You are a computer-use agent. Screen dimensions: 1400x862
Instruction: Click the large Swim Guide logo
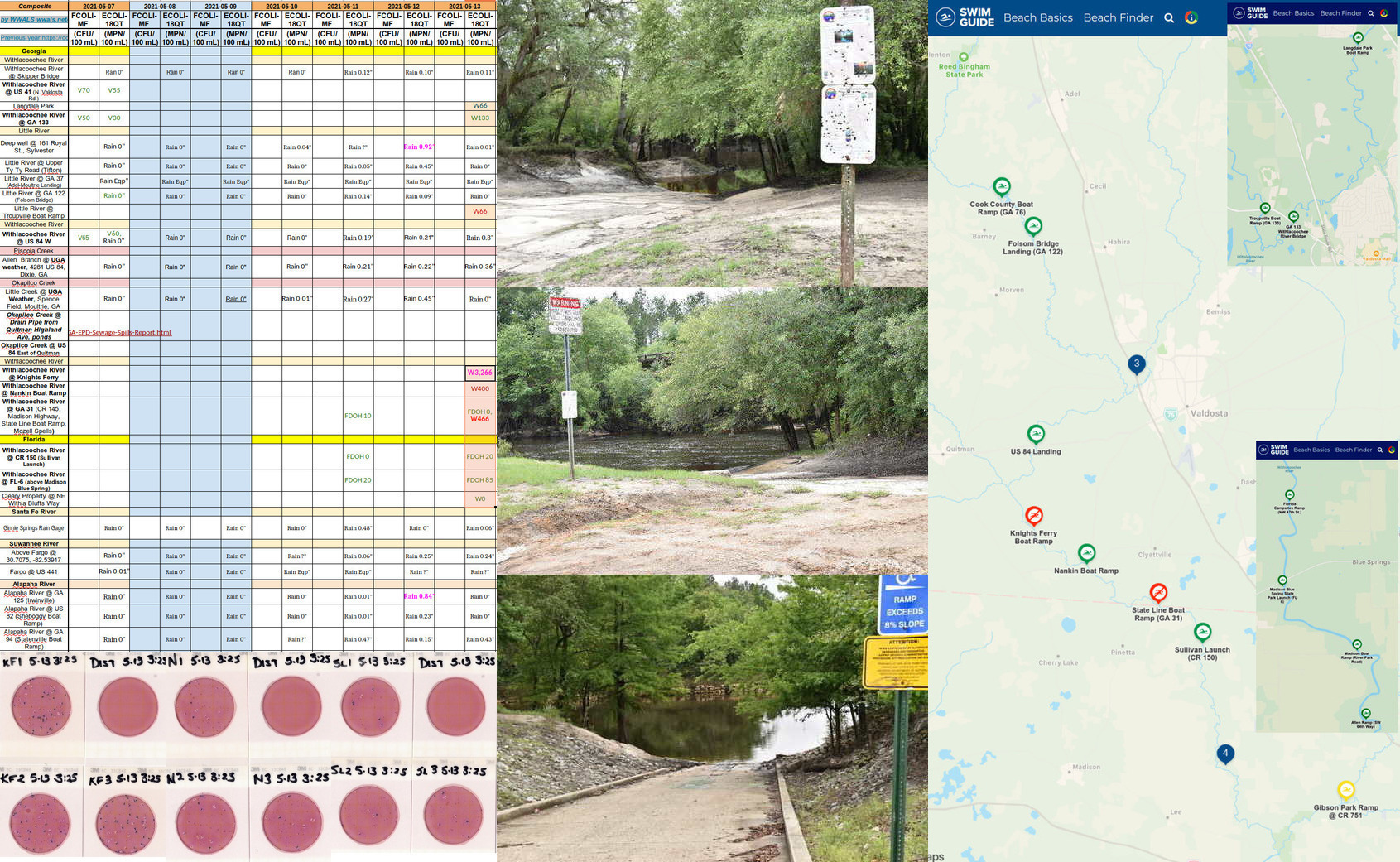(965, 17)
